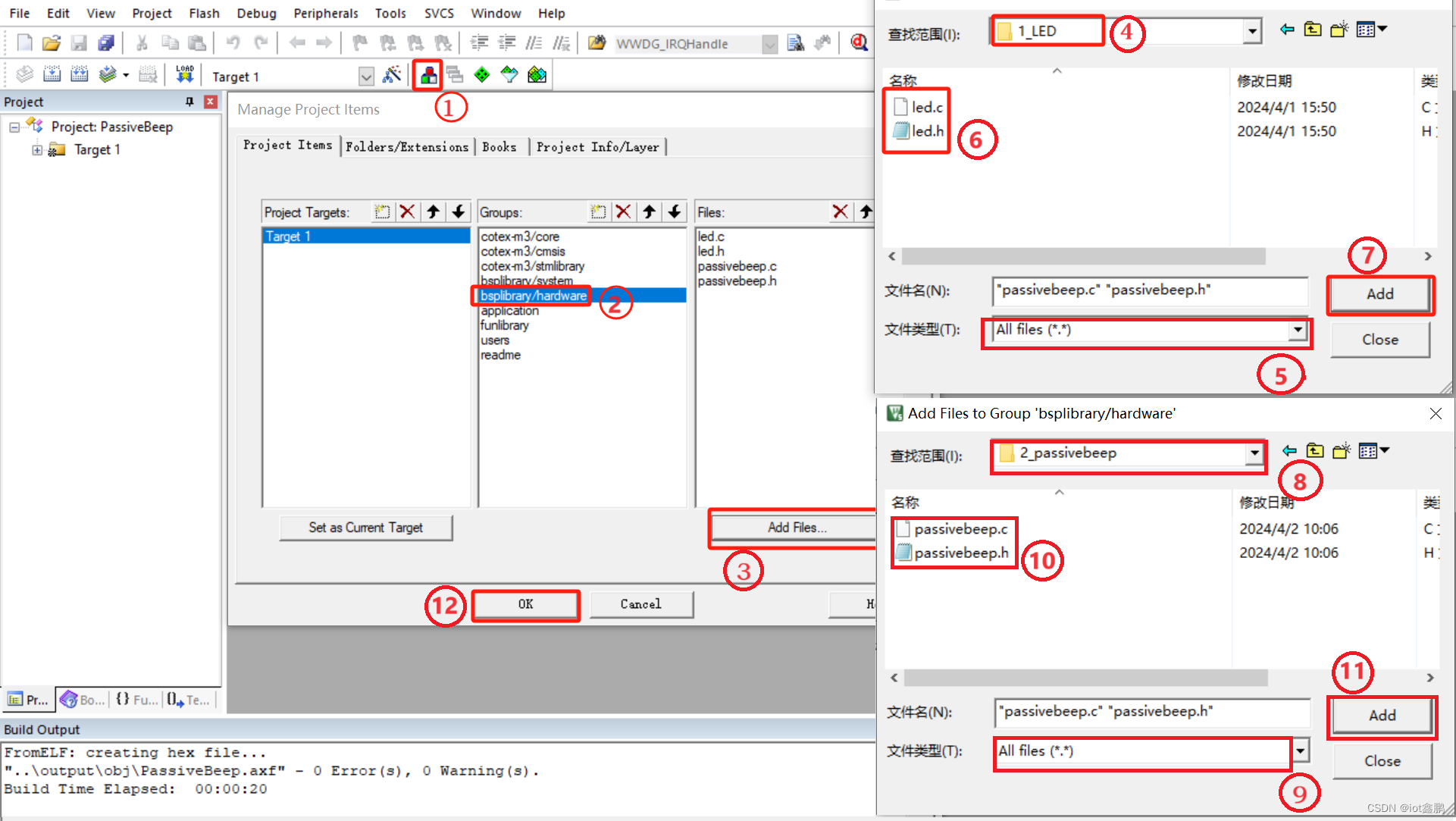The width and height of the screenshot is (1456, 821).
Task: Click the Manage Project Items icon
Action: tap(427, 75)
